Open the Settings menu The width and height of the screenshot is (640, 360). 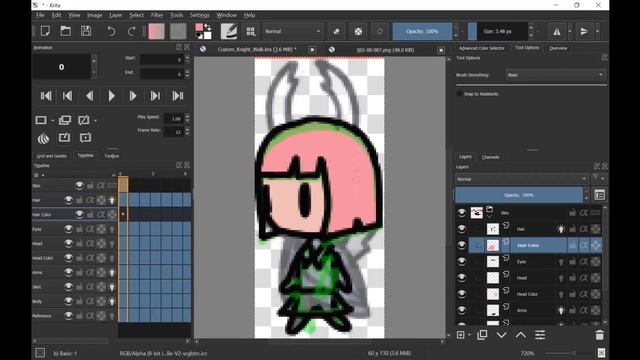[200, 15]
